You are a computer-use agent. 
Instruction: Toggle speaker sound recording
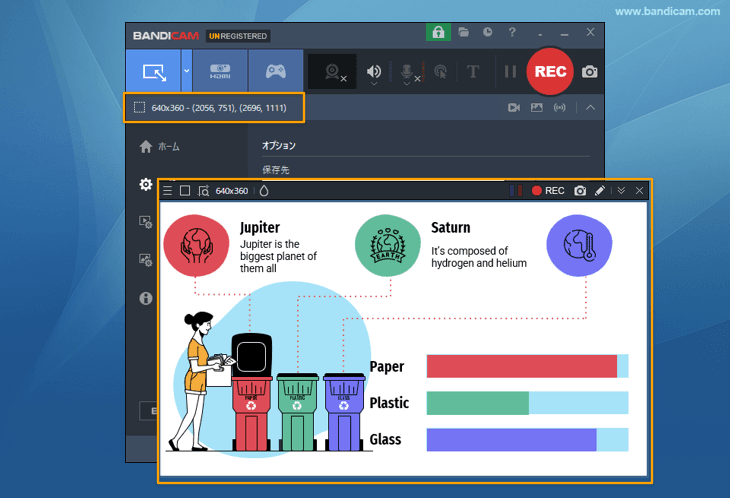[374, 72]
